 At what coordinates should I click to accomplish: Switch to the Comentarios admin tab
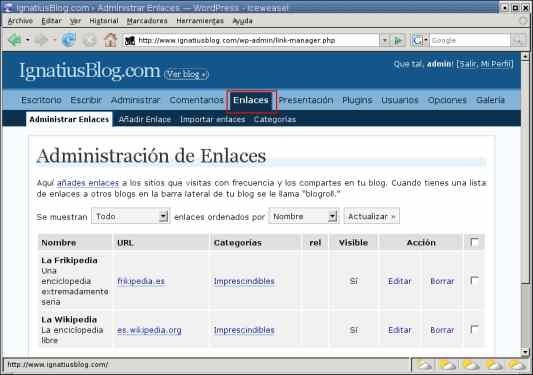pyautogui.click(x=196, y=100)
